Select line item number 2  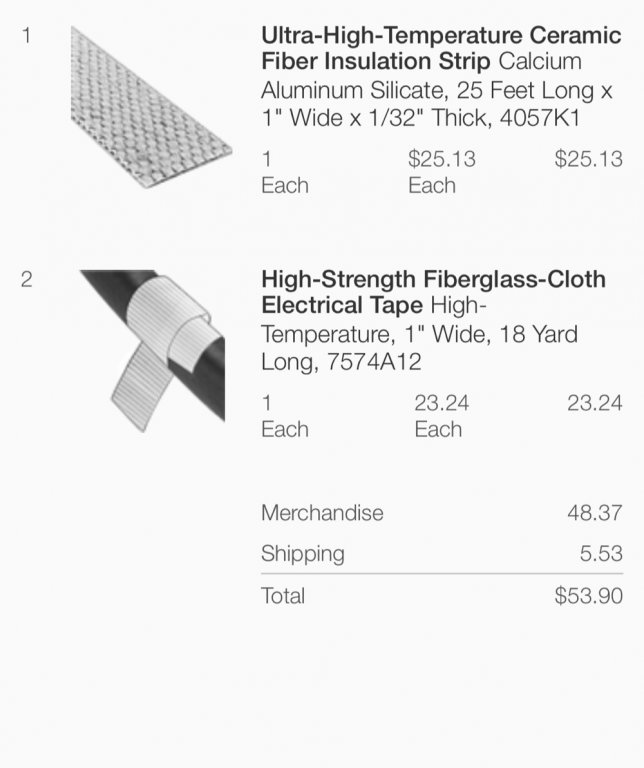click(x=26, y=279)
